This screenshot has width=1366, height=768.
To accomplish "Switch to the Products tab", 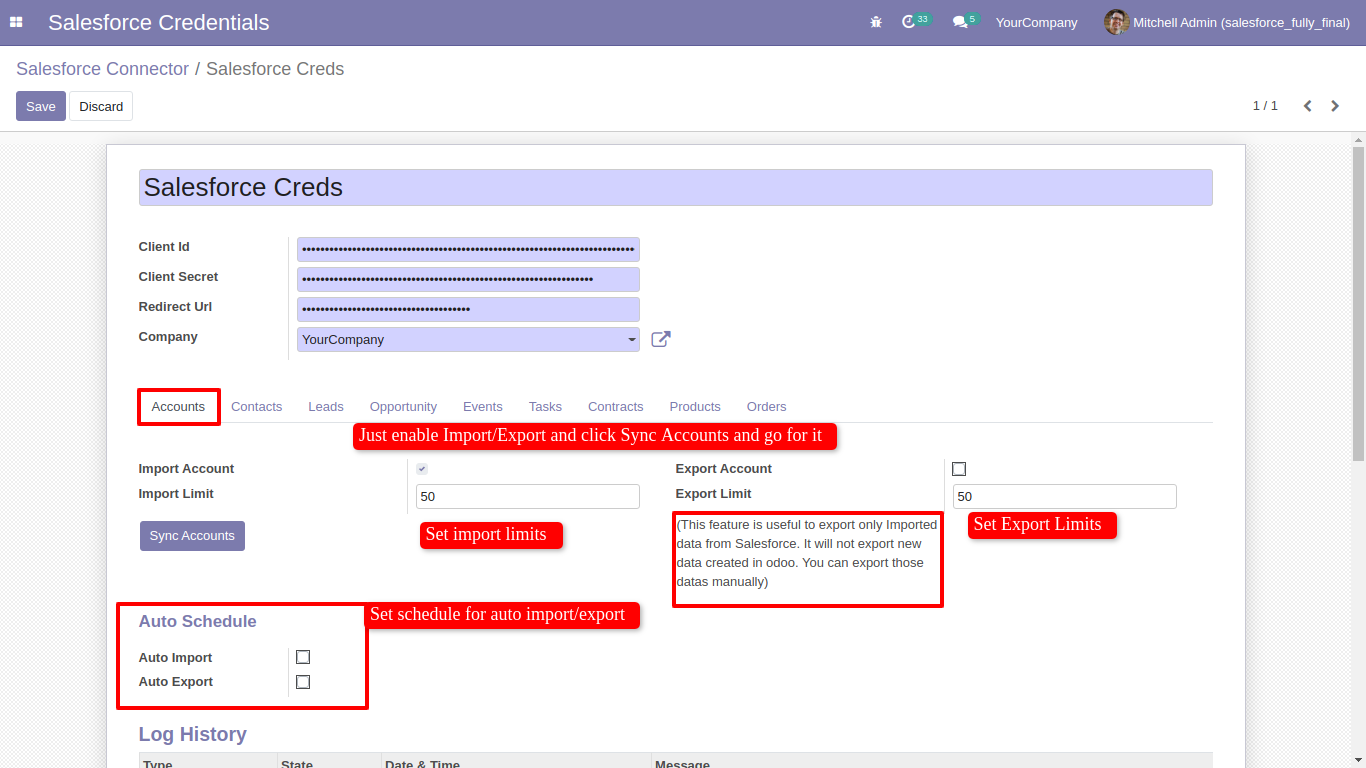I will click(695, 407).
